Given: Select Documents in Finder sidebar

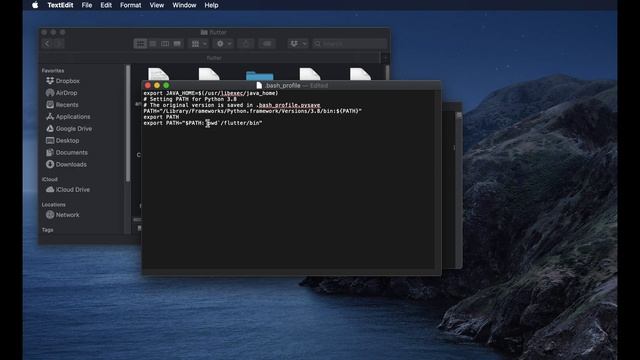Looking at the screenshot, I should [67, 152].
